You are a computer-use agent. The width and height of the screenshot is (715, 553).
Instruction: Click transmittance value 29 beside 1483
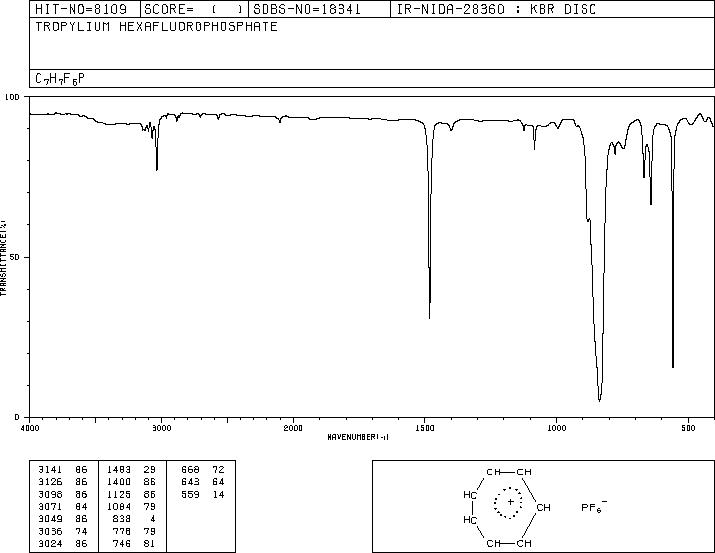coord(150,470)
